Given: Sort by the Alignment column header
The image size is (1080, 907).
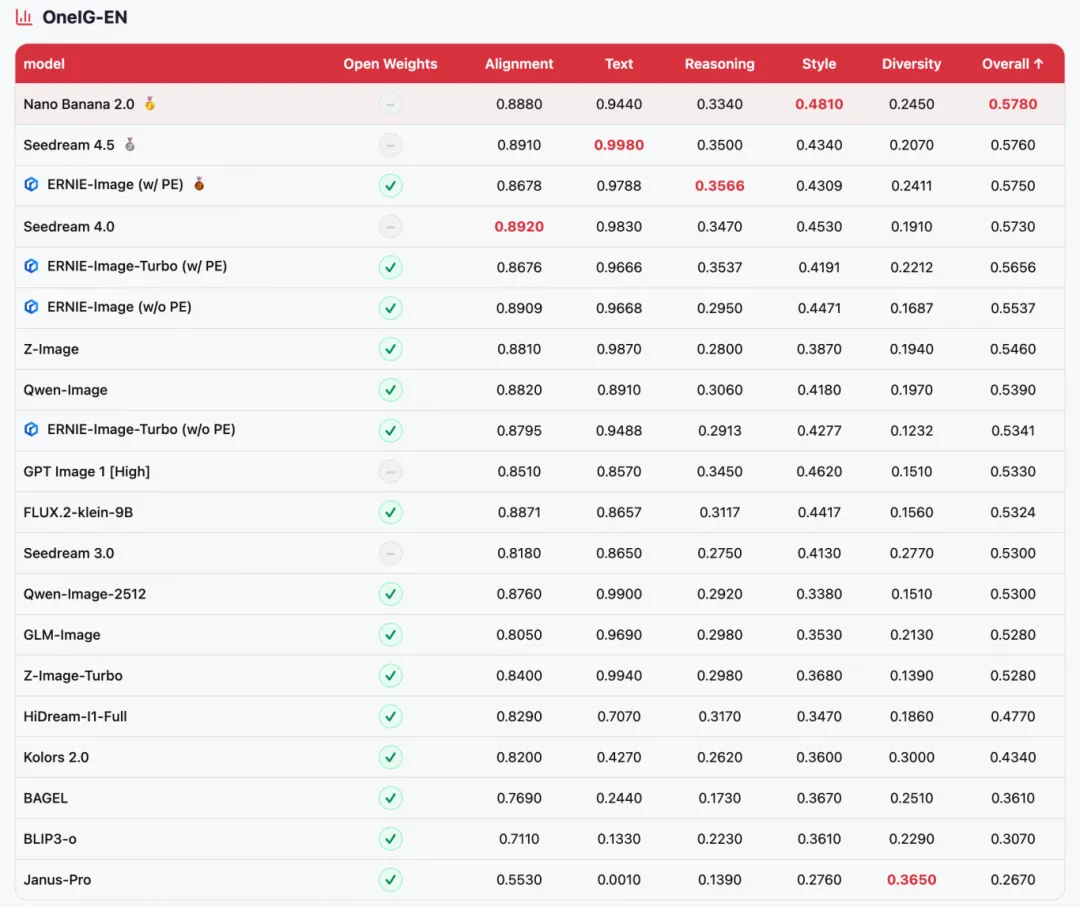Looking at the screenshot, I should pos(519,64).
